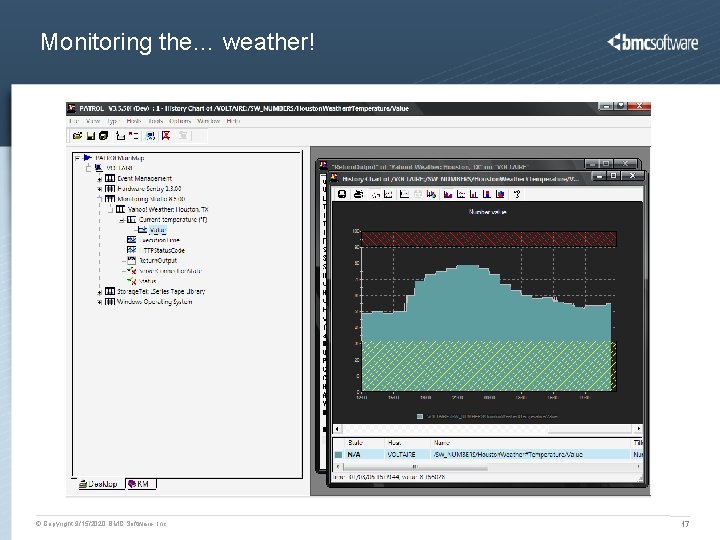
Task: Click the first icon on History Chart toolbar
Action: pos(342,194)
